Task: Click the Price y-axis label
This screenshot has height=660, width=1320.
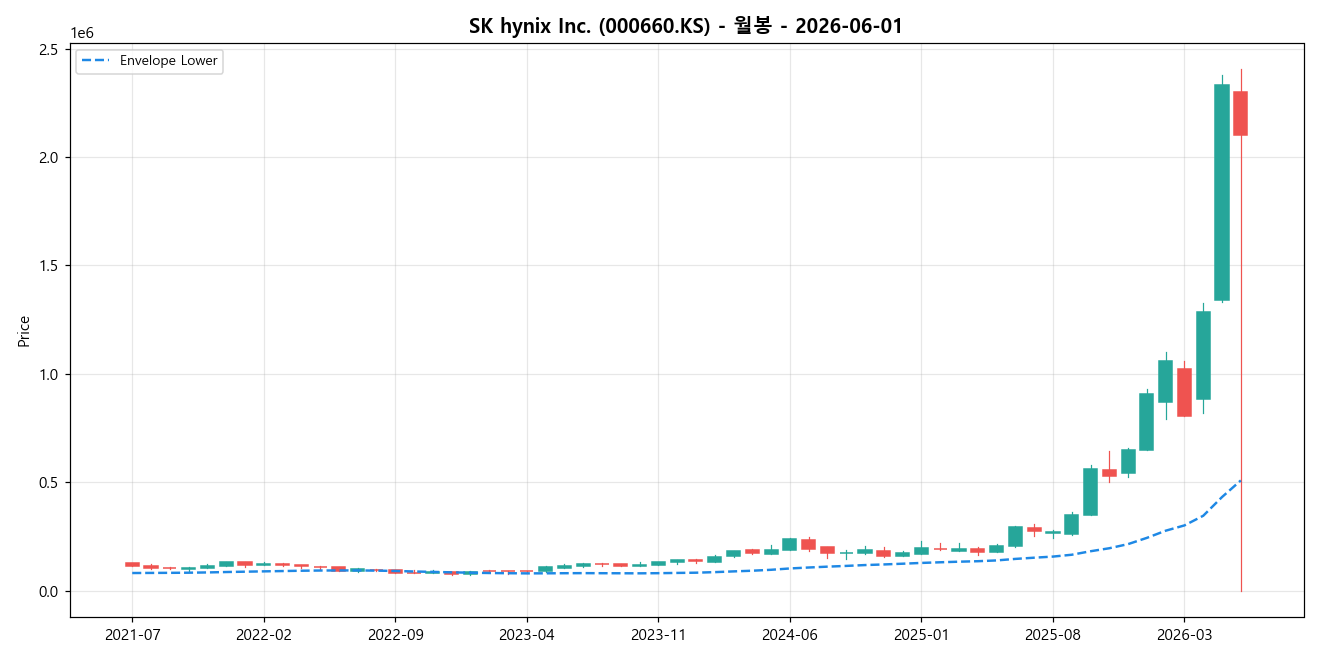Action: pyautogui.click(x=24, y=331)
